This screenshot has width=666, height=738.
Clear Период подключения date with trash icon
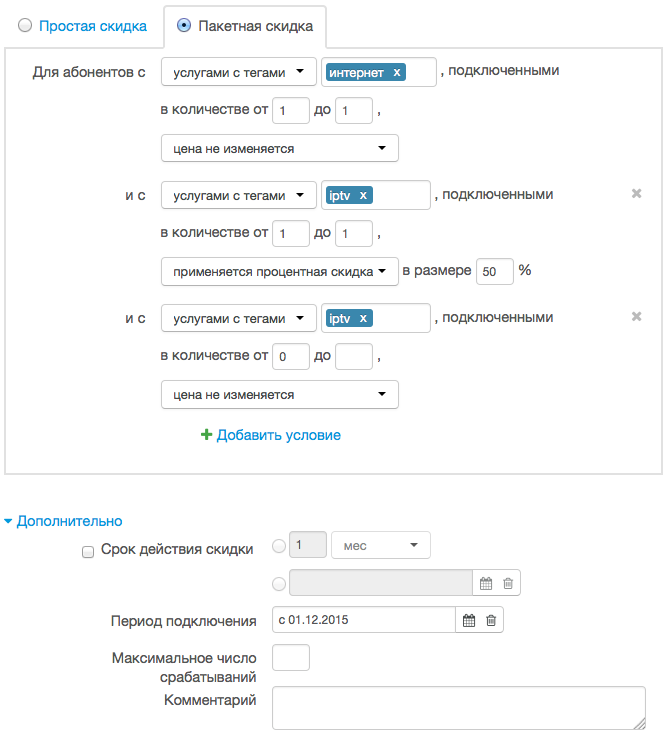coord(491,620)
